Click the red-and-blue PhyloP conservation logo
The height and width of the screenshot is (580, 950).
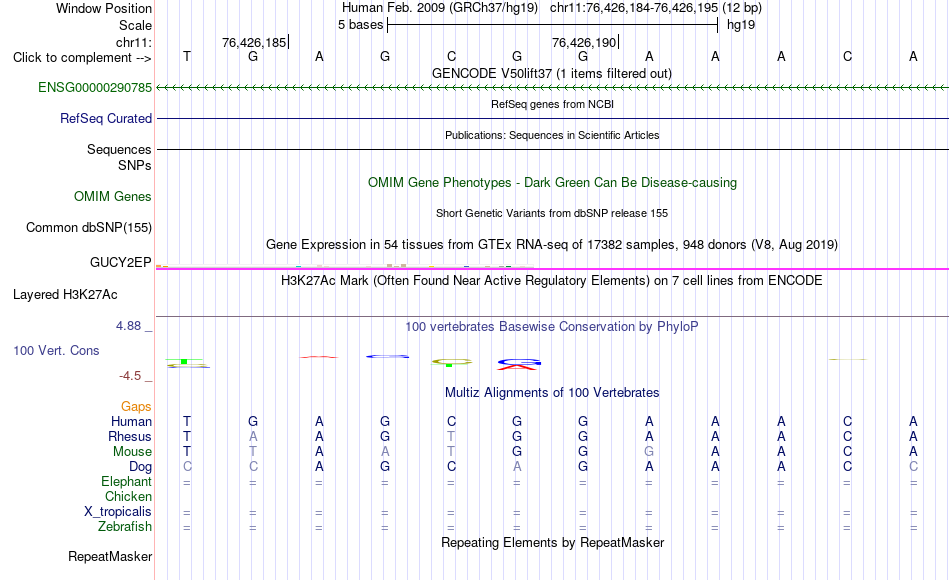(x=519, y=364)
